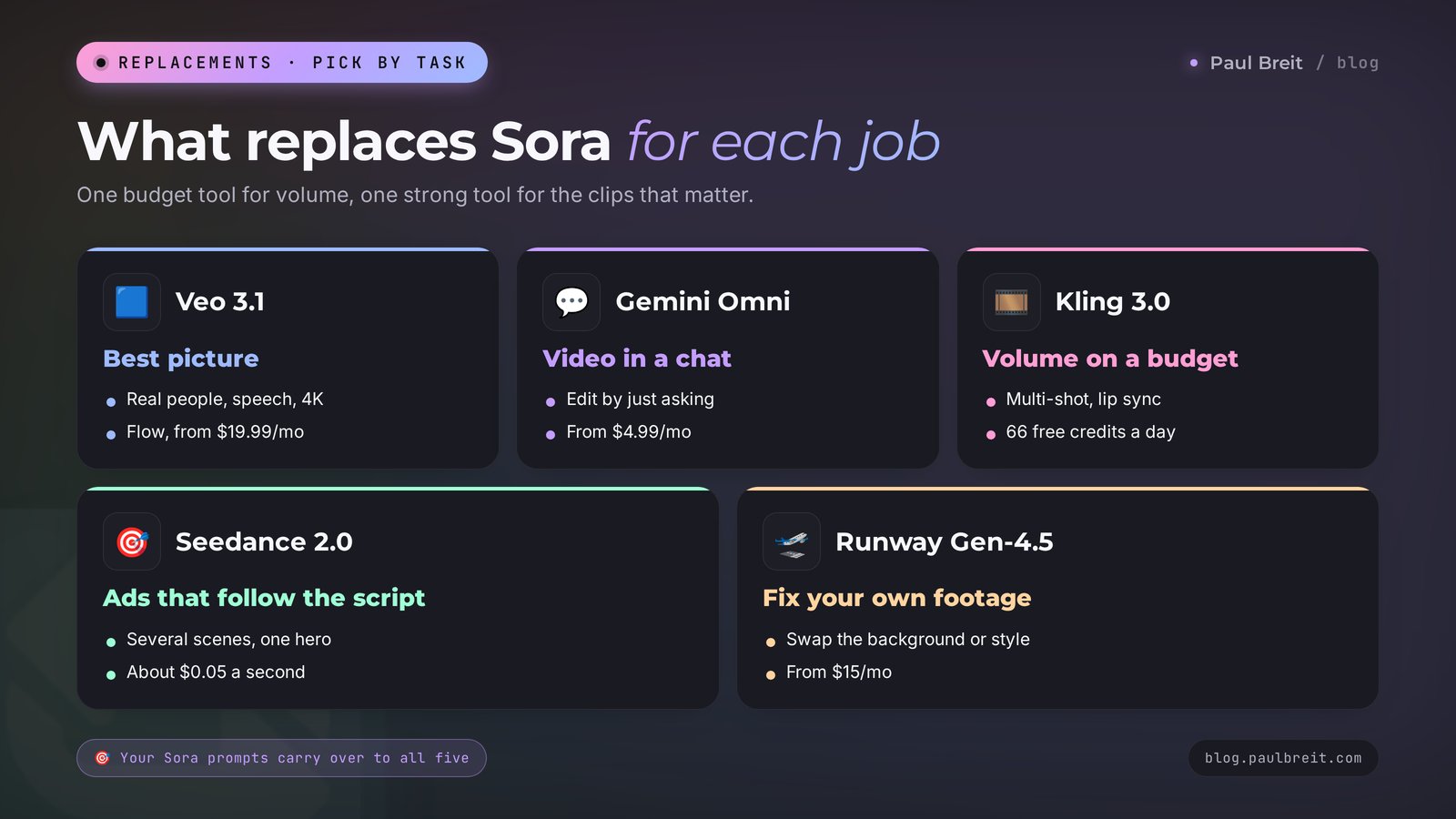Click the 'Video in a chat' heading

(637, 359)
